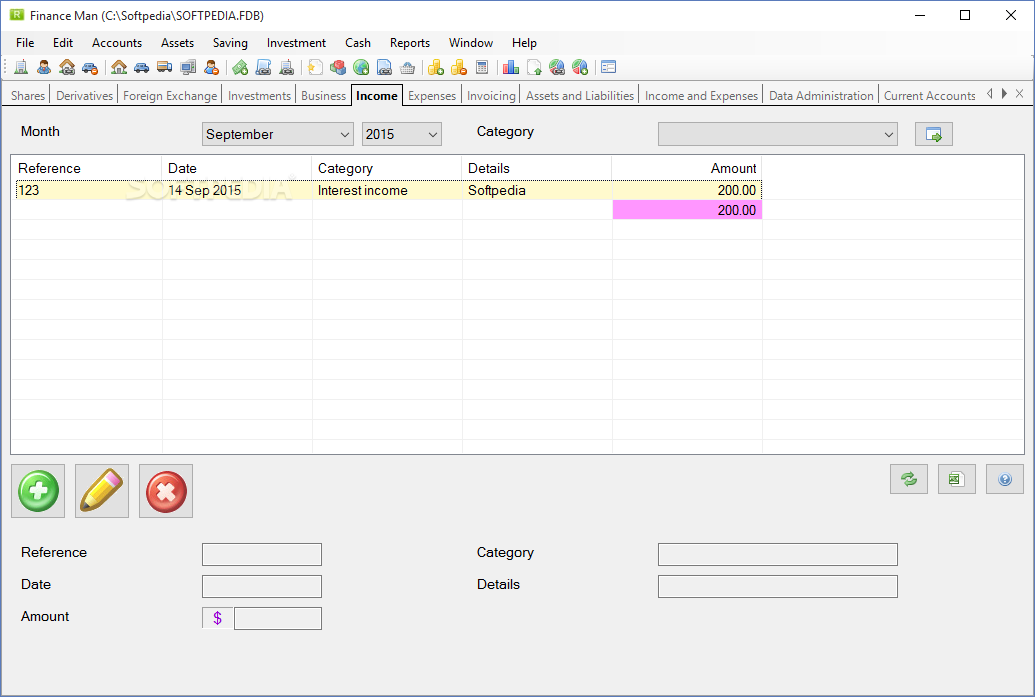Image resolution: width=1035 pixels, height=697 pixels.
Task: Open the Reports menu
Action: pos(410,43)
